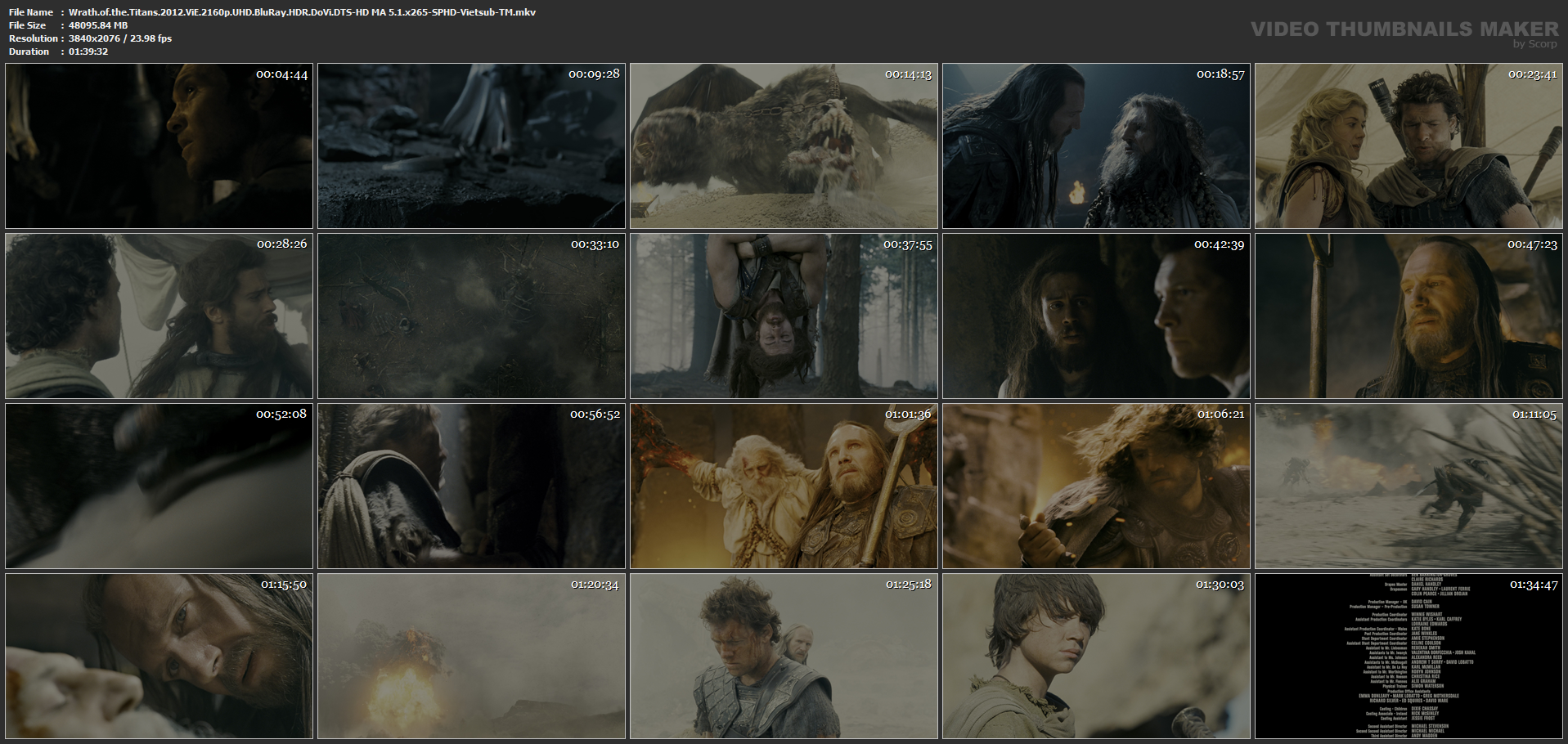Click the file size value 48095.84 MB

tap(98, 25)
